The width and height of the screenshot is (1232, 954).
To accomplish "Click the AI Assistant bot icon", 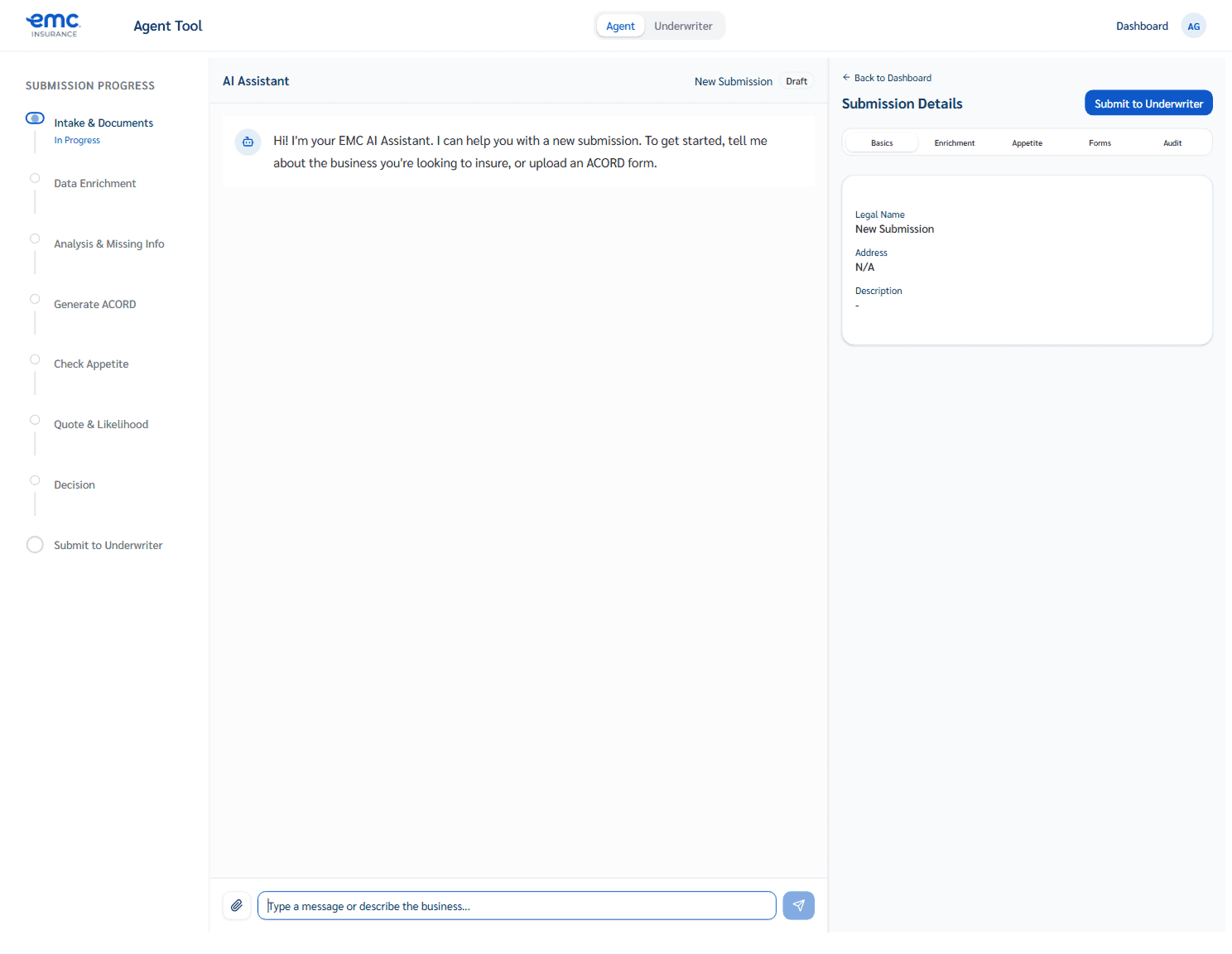I will [x=248, y=142].
